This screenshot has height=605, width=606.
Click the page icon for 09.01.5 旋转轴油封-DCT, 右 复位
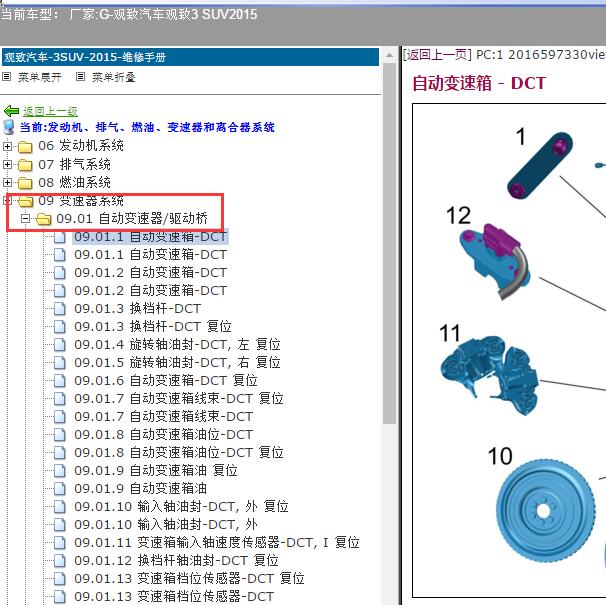(x=60, y=363)
